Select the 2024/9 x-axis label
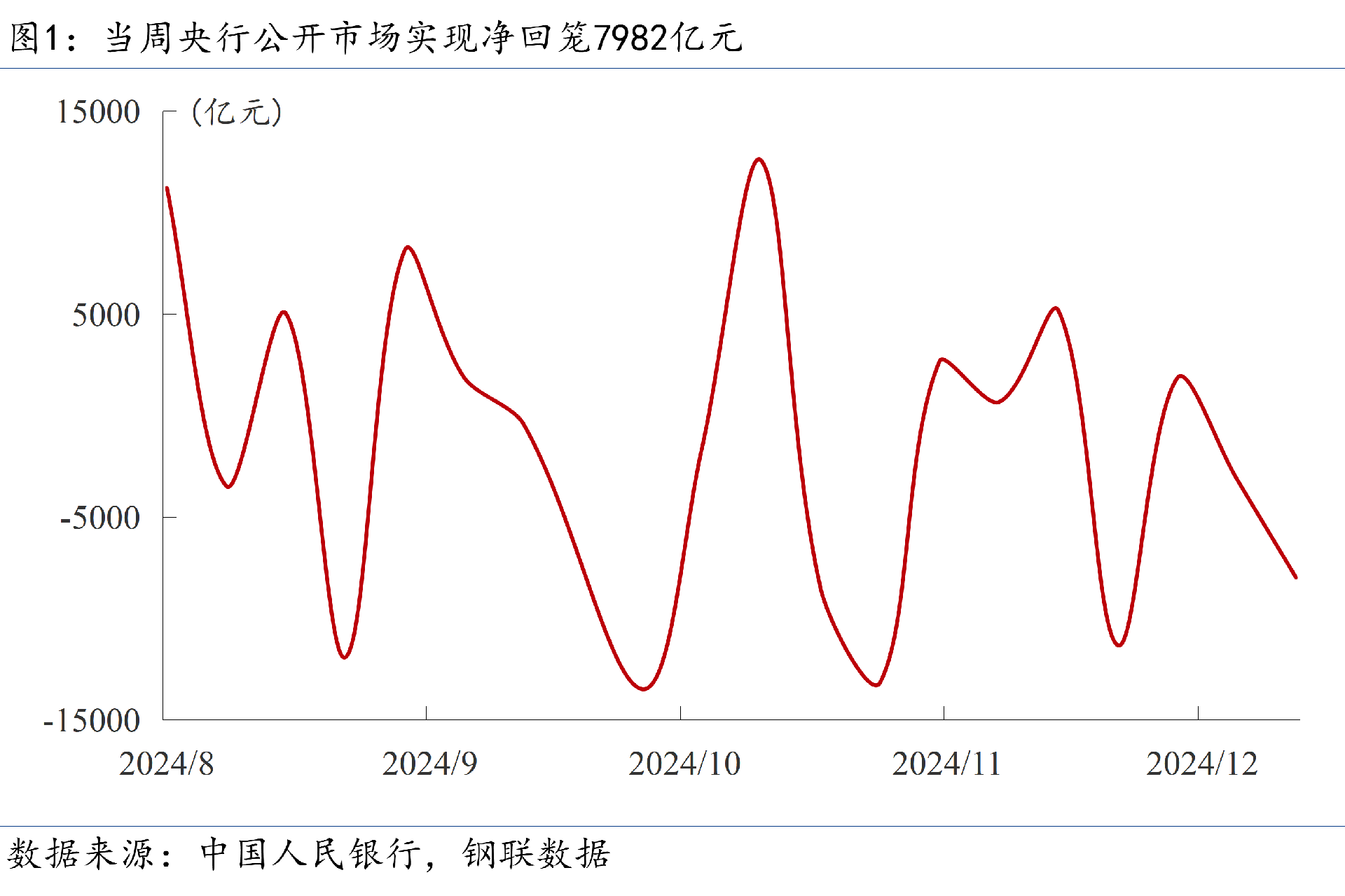1345x896 pixels. 429,764
